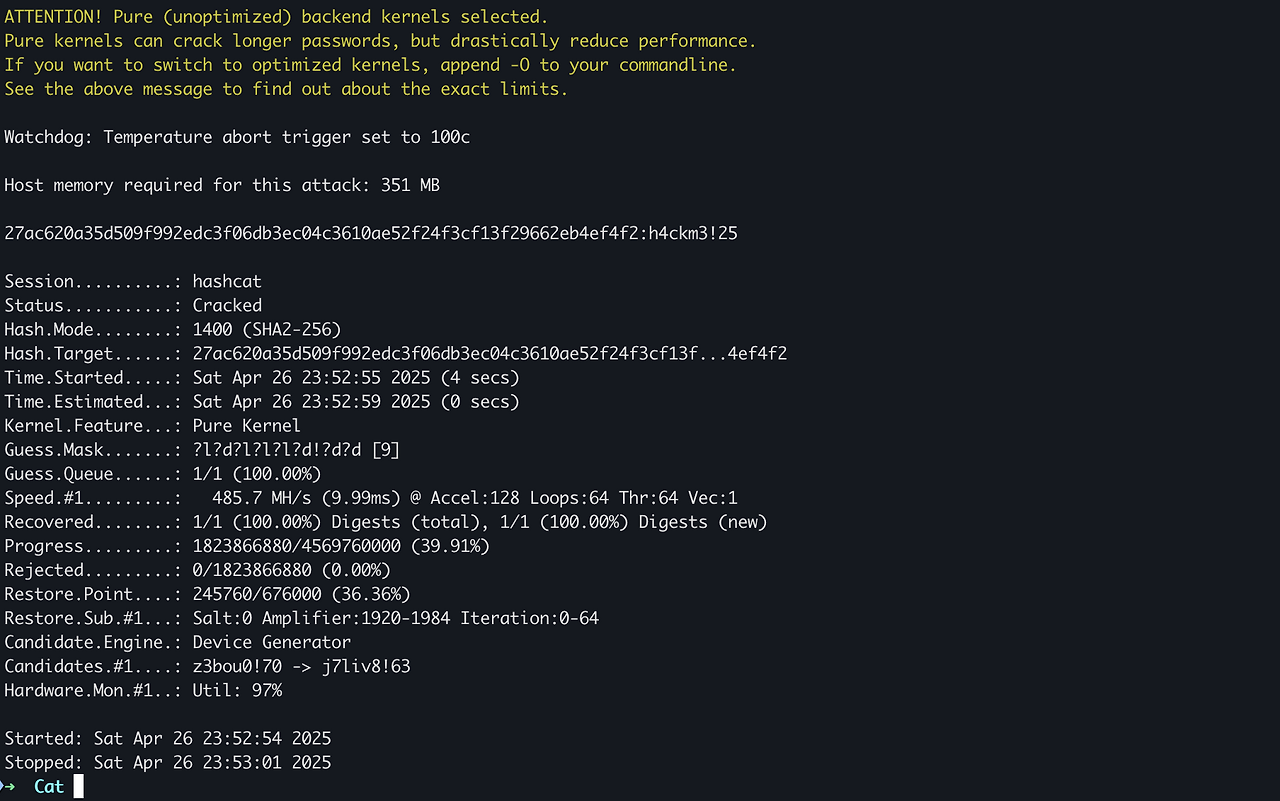Screen dimensions: 1280x801
Task: Click the green prompt arrow icon
Action: pos(8,787)
